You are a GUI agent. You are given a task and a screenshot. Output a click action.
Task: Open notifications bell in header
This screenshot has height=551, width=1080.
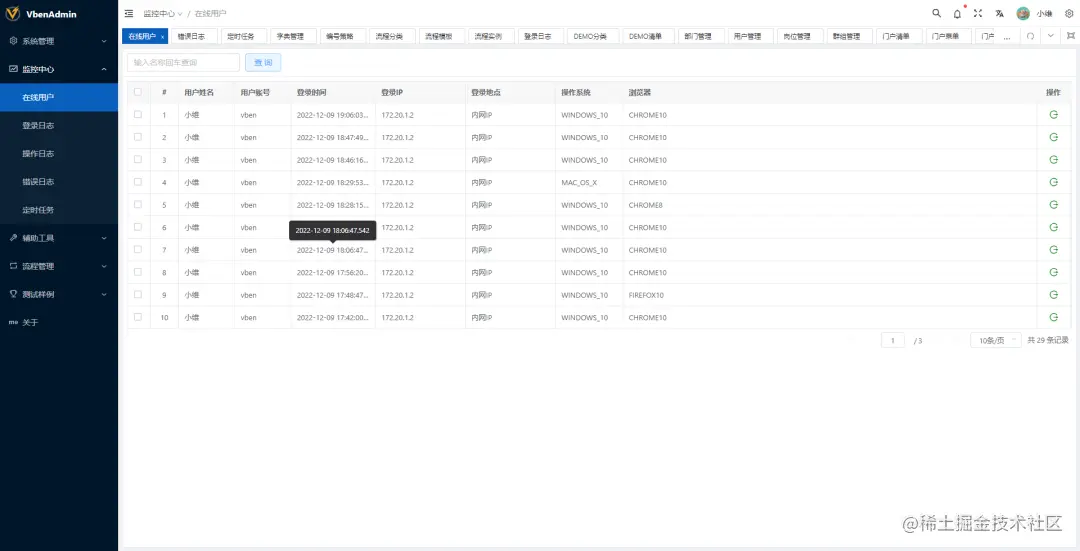[957, 13]
